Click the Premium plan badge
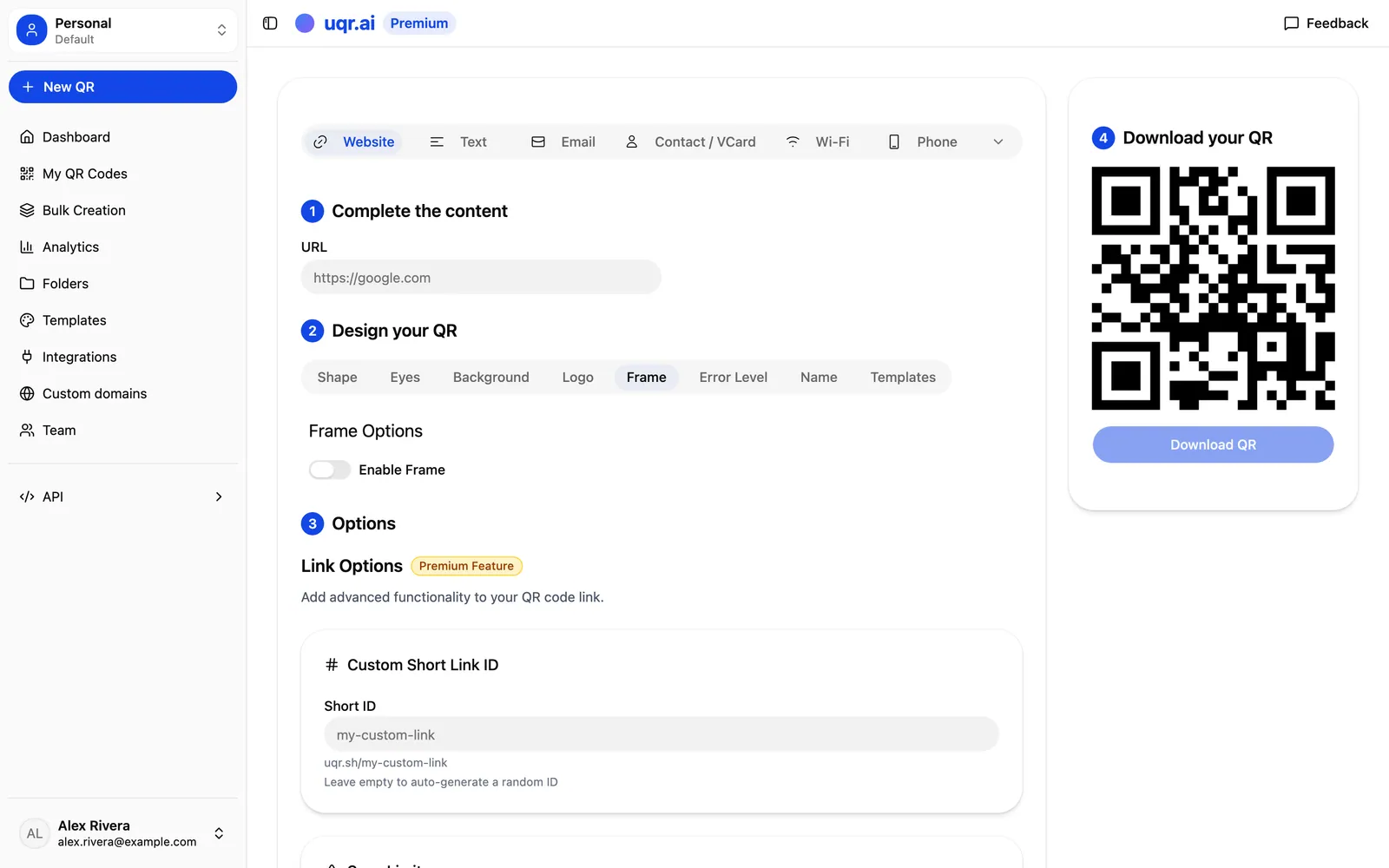 [419, 23]
